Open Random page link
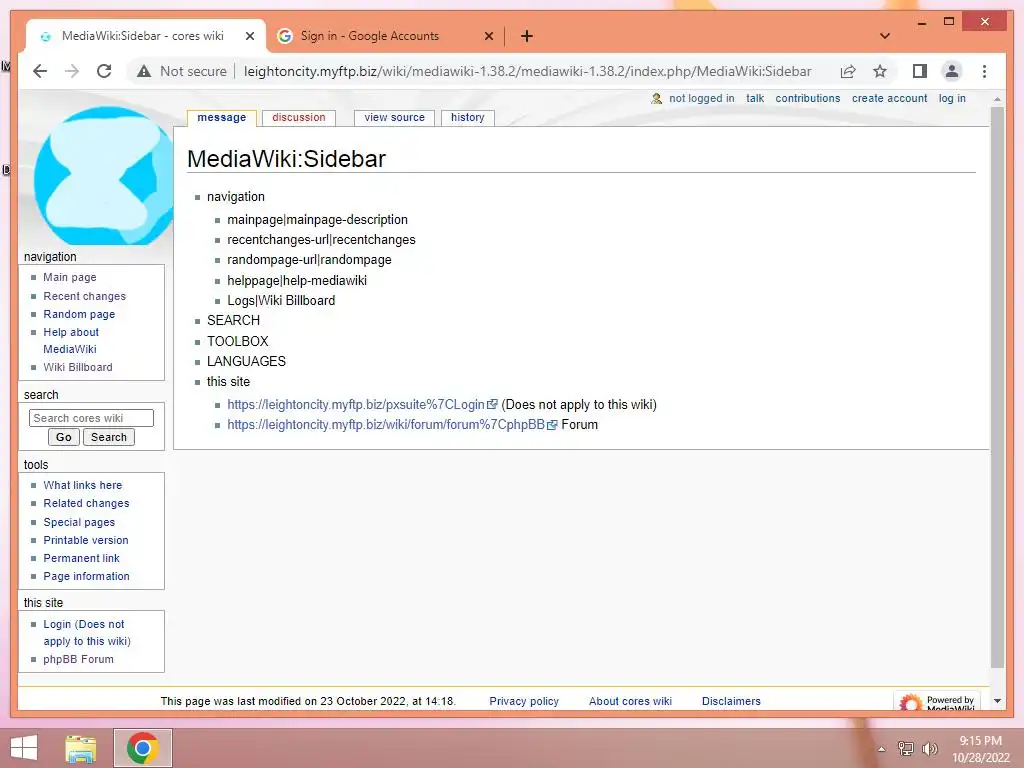 coord(79,314)
